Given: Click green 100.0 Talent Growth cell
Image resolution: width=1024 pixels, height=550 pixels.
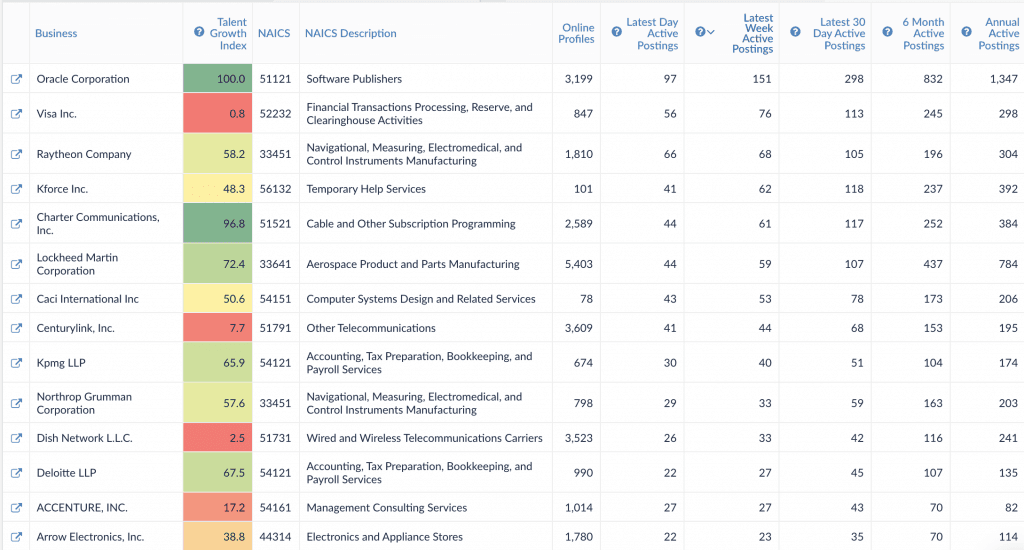Looking at the screenshot, I should pyautogui.click(x=217, y=78).
